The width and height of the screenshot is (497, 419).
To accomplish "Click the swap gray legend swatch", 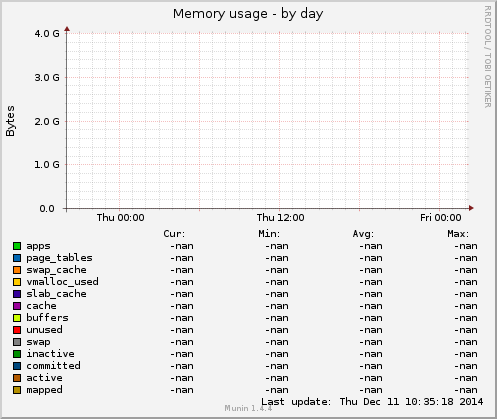I will [x=17, y=342].
